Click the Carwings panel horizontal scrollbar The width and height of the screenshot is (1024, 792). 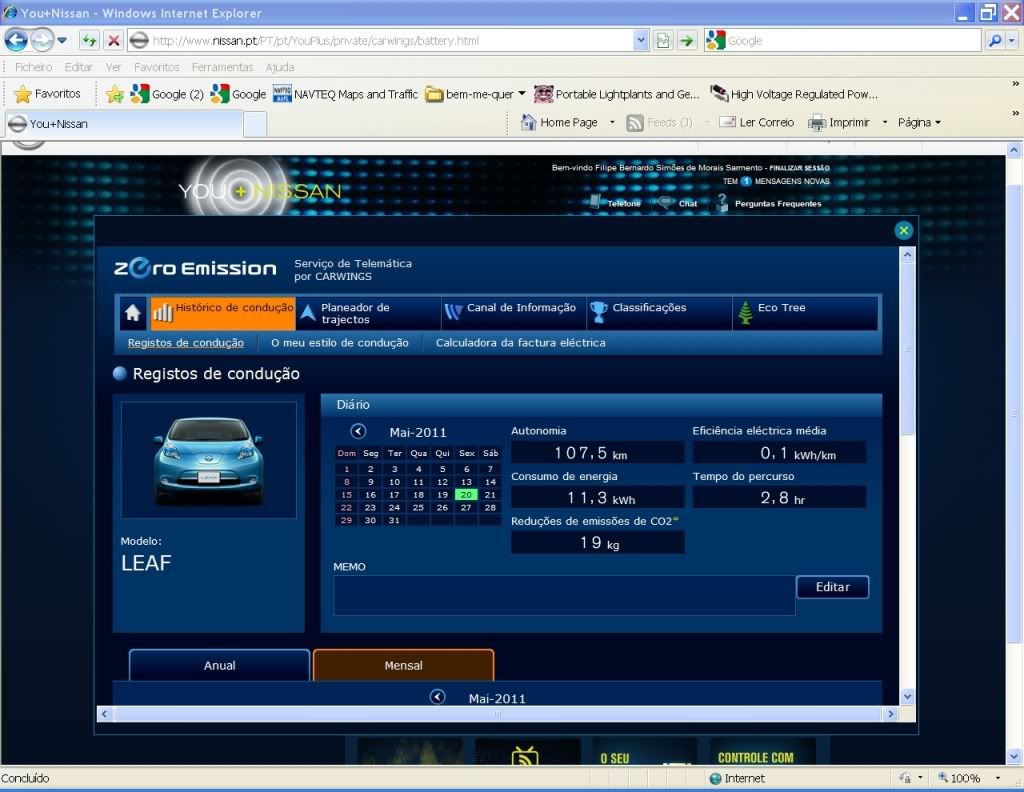click(x=498, y=714)
